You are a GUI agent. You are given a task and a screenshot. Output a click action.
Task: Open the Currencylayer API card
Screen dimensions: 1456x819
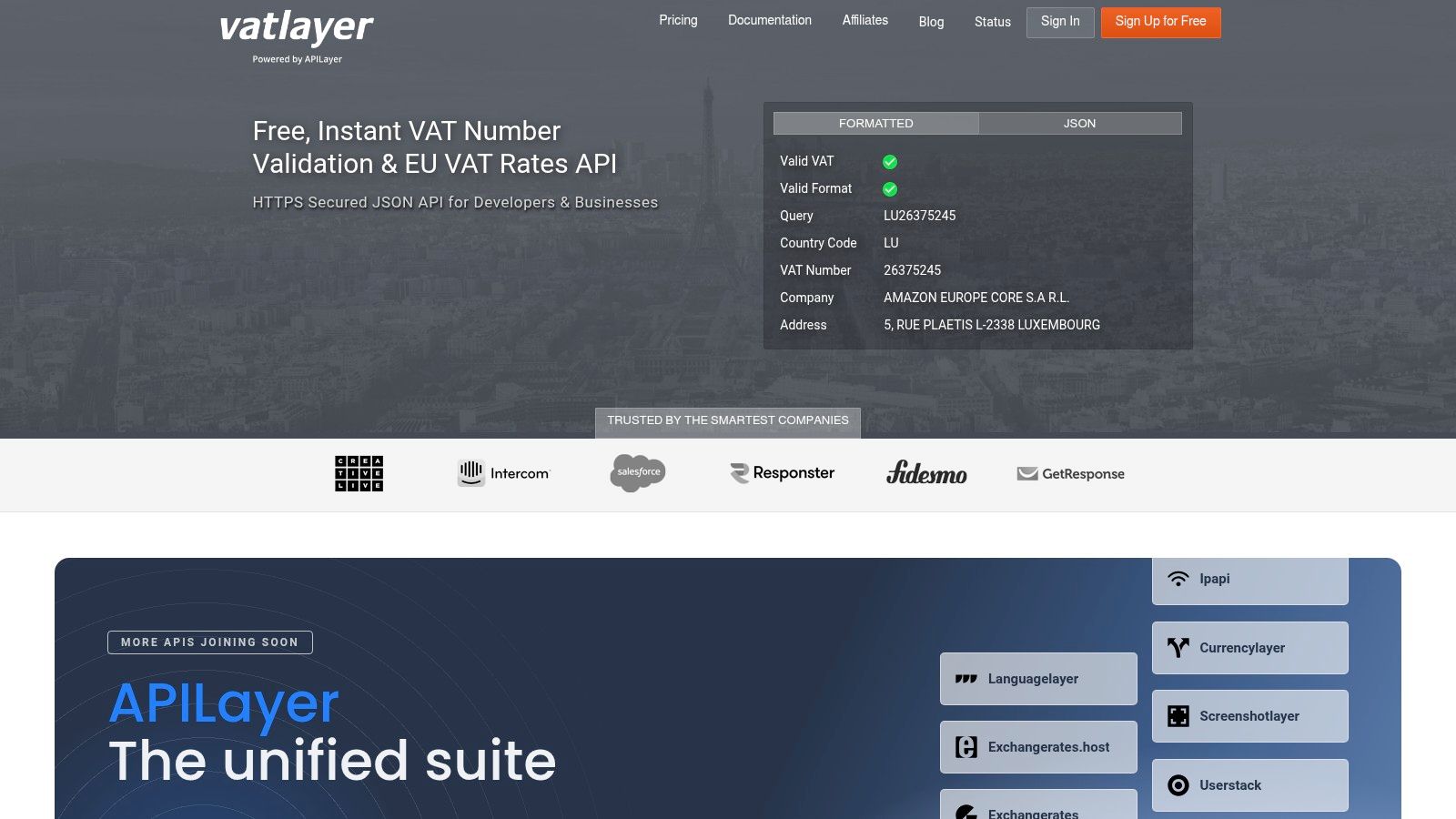pyautogui.click(x=1250, y=648)
